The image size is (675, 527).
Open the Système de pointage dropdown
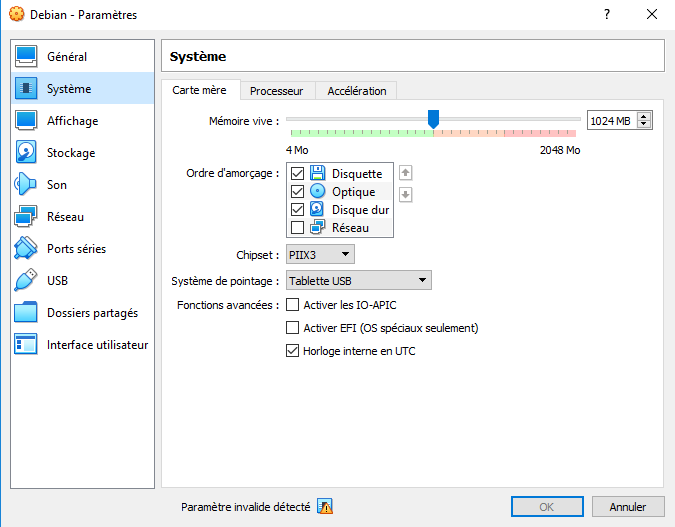359,280
